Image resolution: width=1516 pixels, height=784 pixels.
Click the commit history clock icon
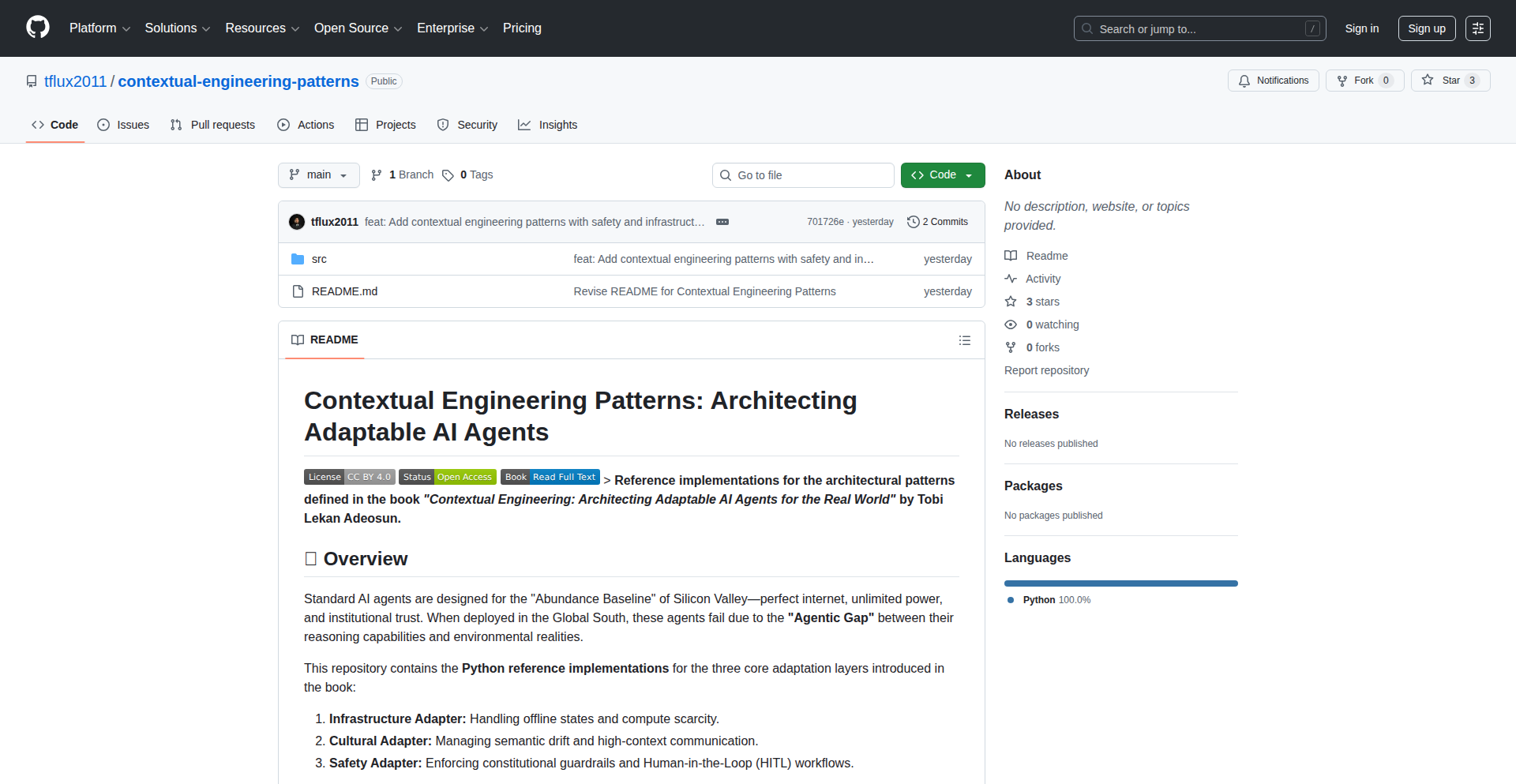tap(914, 222)
